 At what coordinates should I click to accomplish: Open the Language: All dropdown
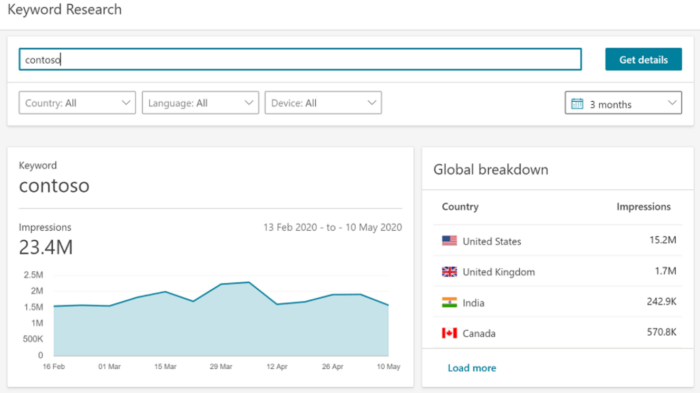coord(200,103)
